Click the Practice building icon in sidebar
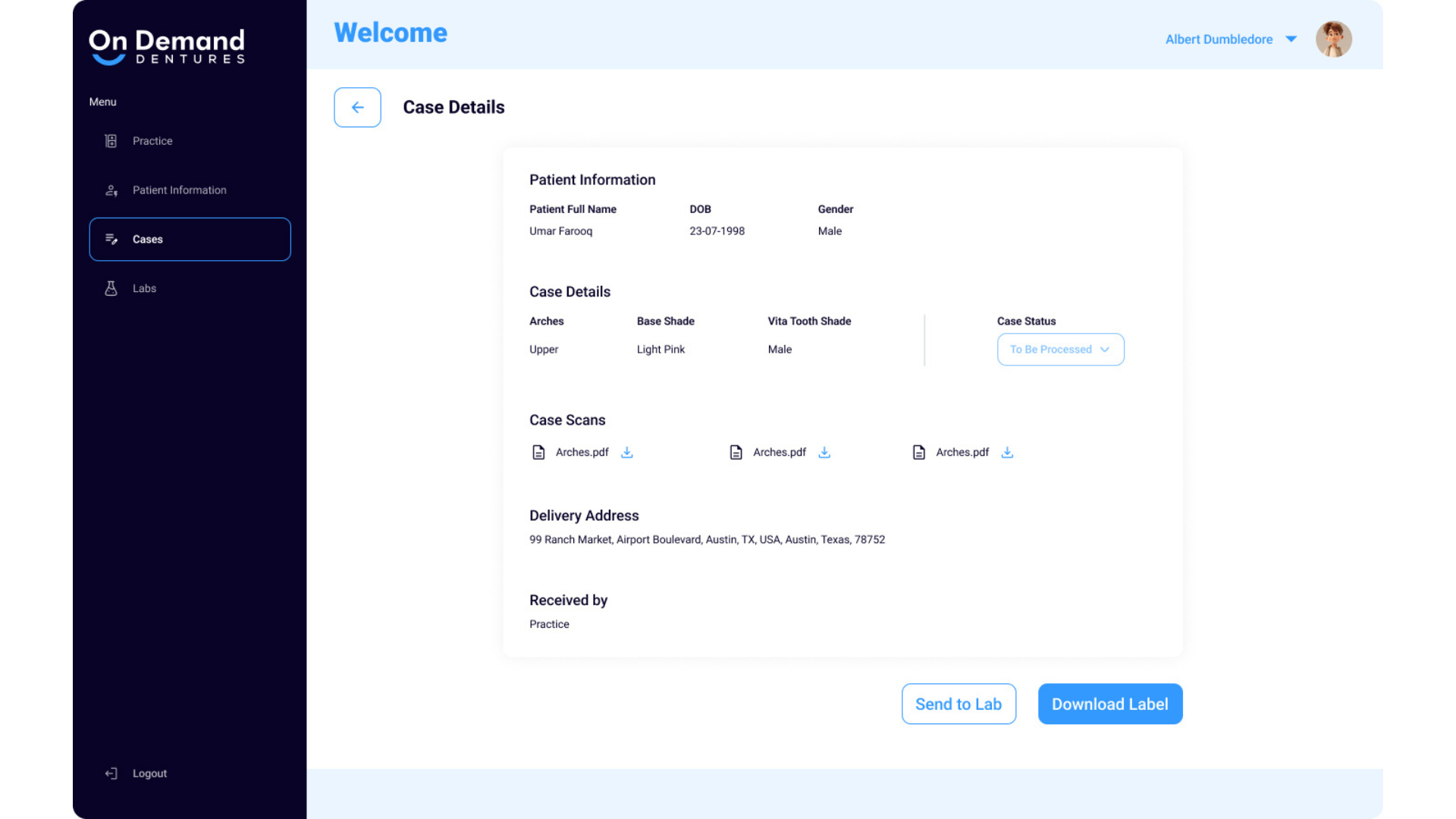The width and height of the screenshot is (1456, 819). [111, 141]
